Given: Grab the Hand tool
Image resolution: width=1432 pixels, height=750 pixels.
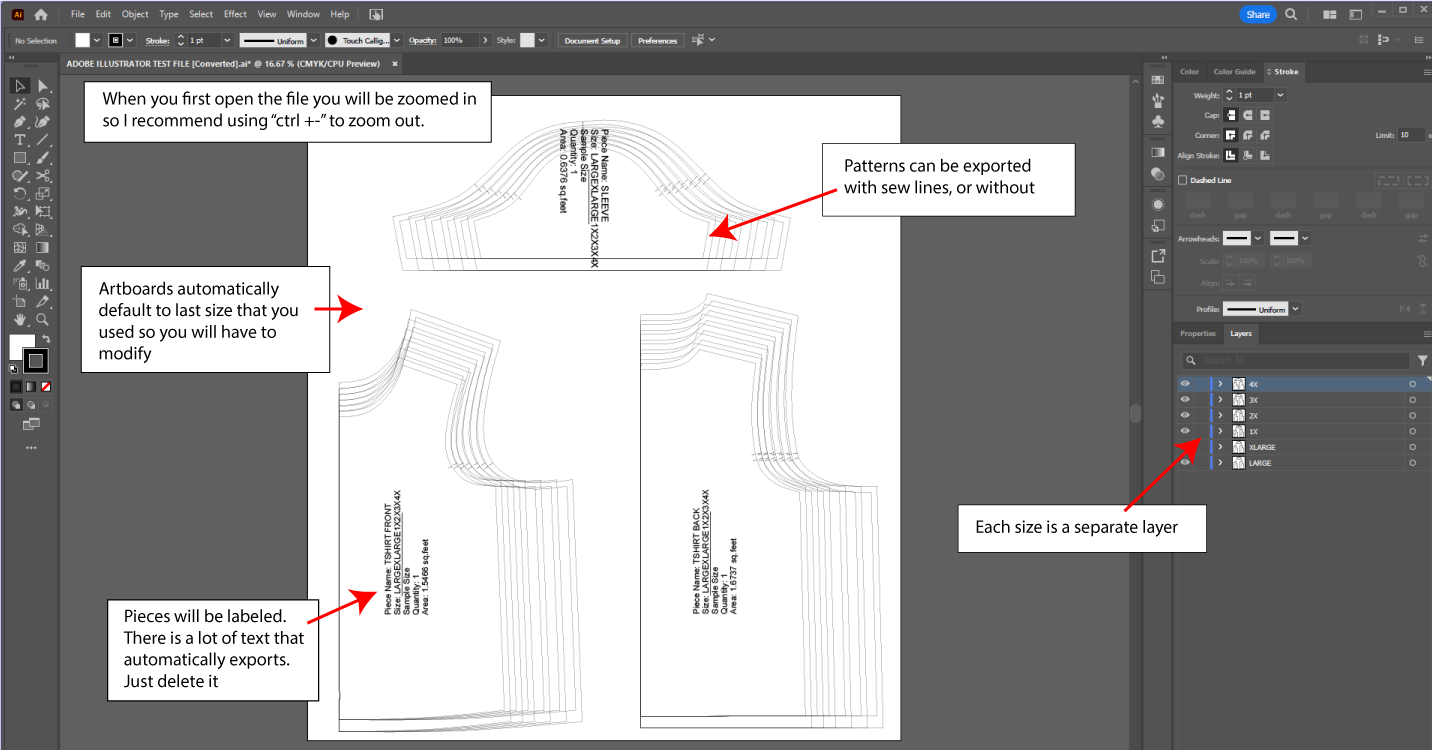Looking at the screenshot, I should tap(19, 319).
